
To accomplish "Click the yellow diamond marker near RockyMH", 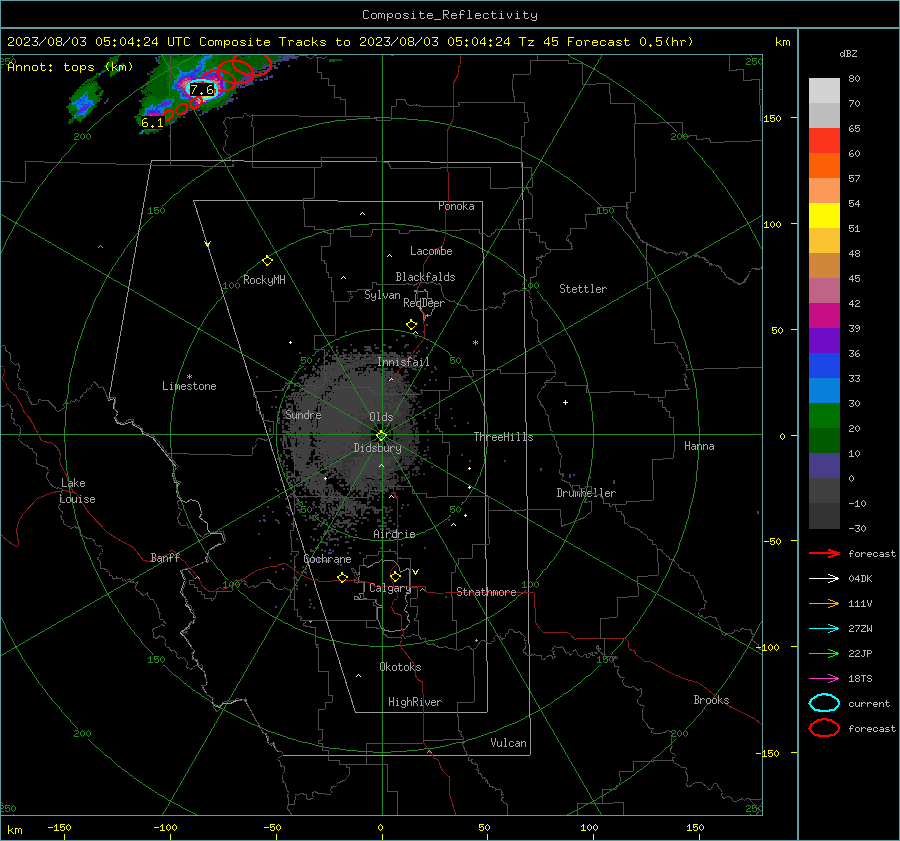I will coord(267,261).
